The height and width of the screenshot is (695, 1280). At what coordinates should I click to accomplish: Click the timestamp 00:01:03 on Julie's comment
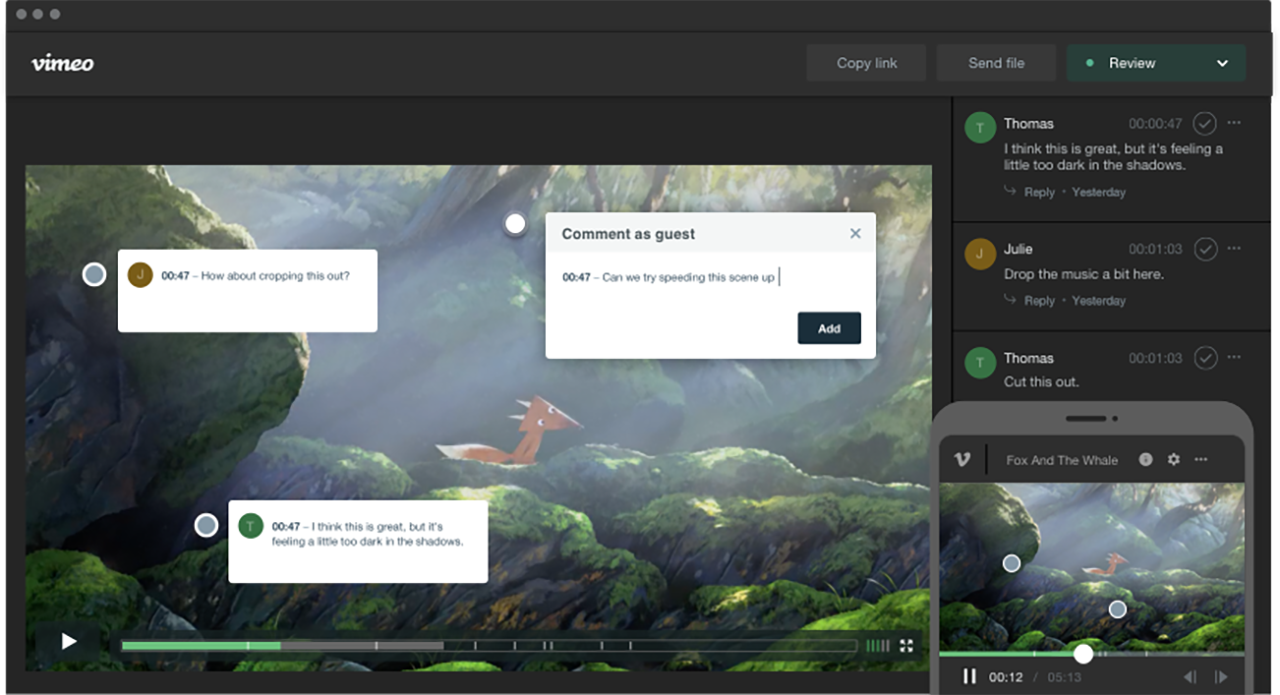click(x=1155, y=249)
